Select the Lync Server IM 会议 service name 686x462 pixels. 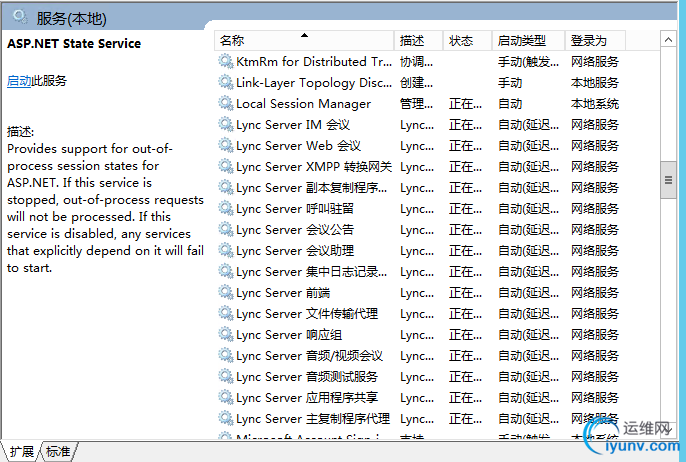tap(293, 125)
